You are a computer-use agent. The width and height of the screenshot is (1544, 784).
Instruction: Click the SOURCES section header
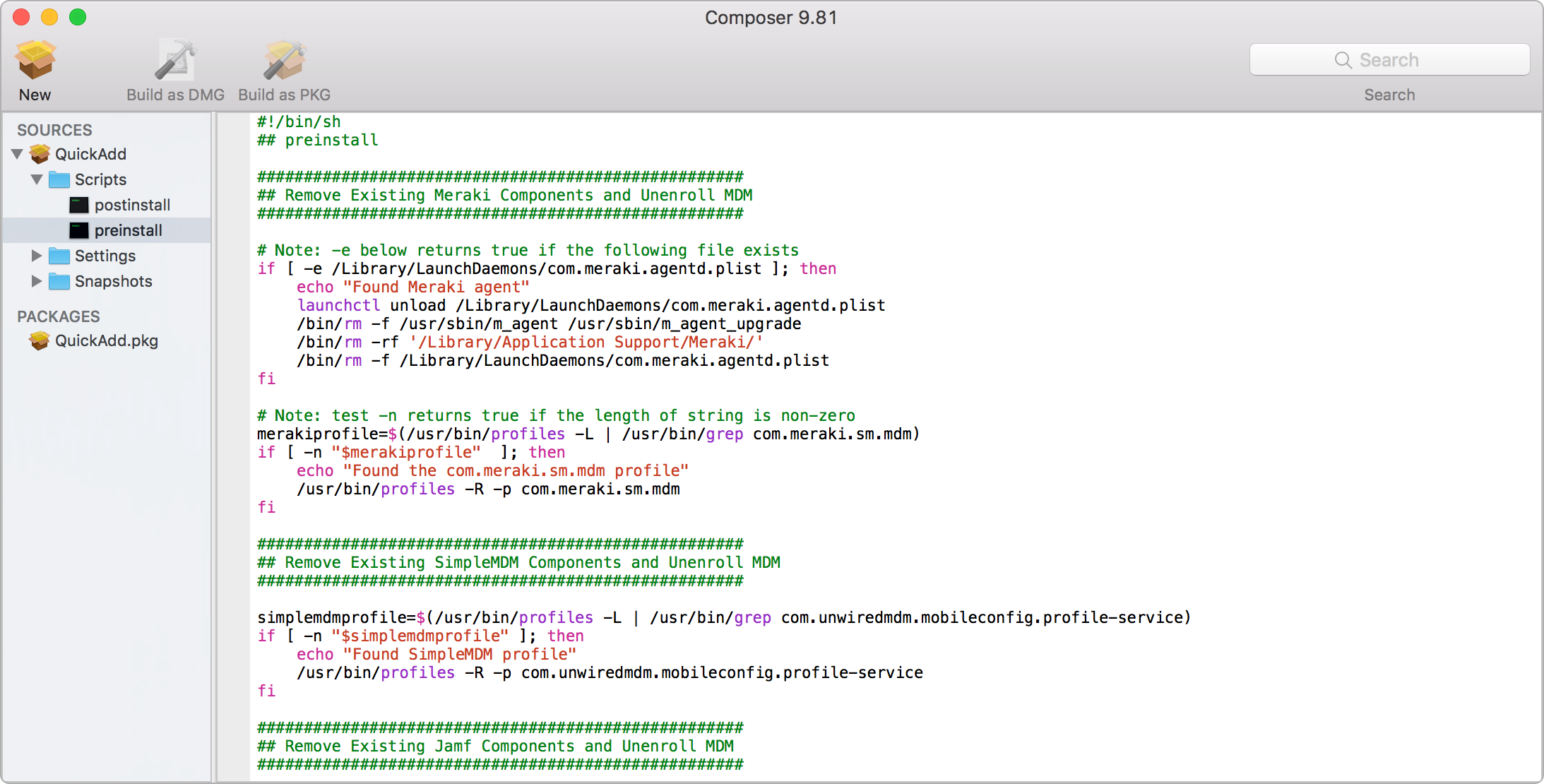[54, 130]
